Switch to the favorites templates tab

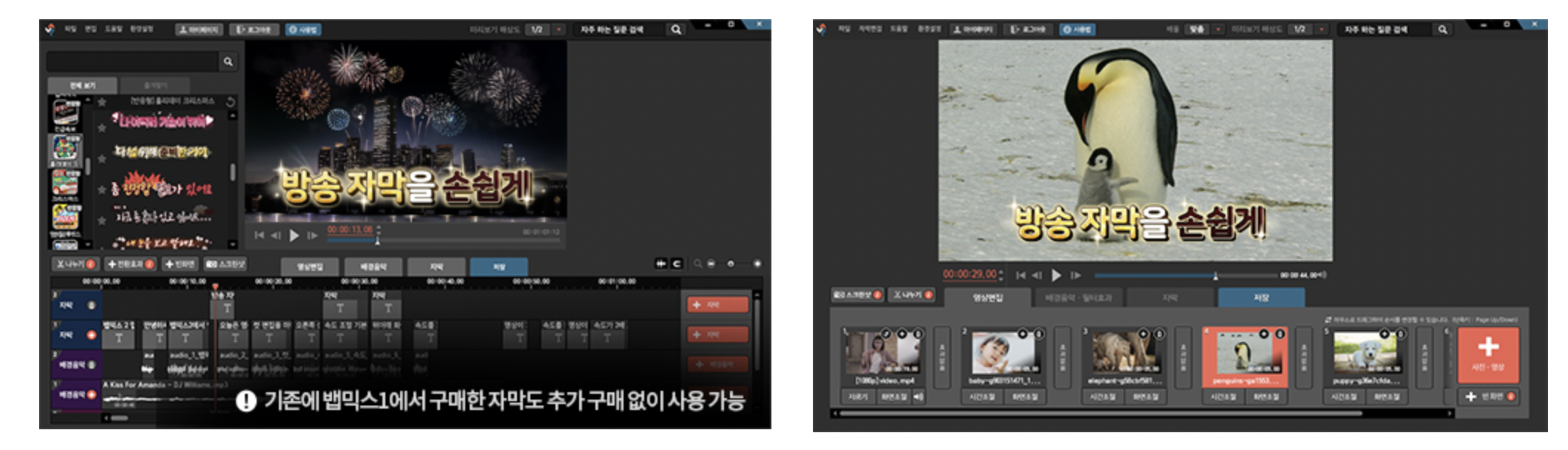[155, 86]
